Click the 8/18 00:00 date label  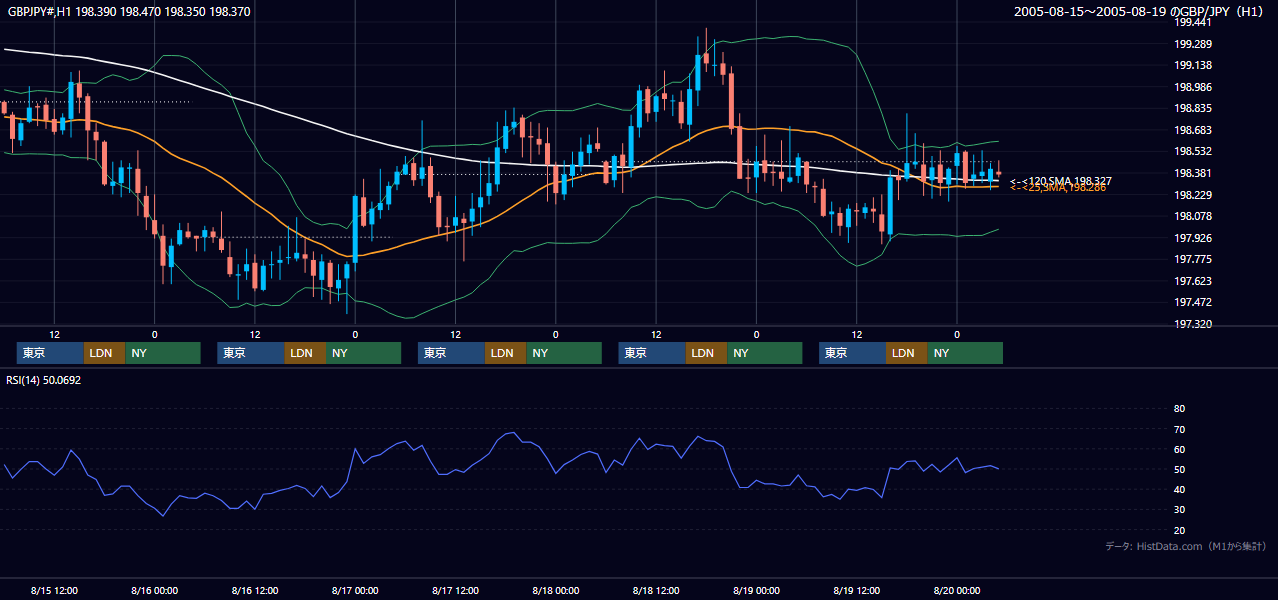point(556,590)
